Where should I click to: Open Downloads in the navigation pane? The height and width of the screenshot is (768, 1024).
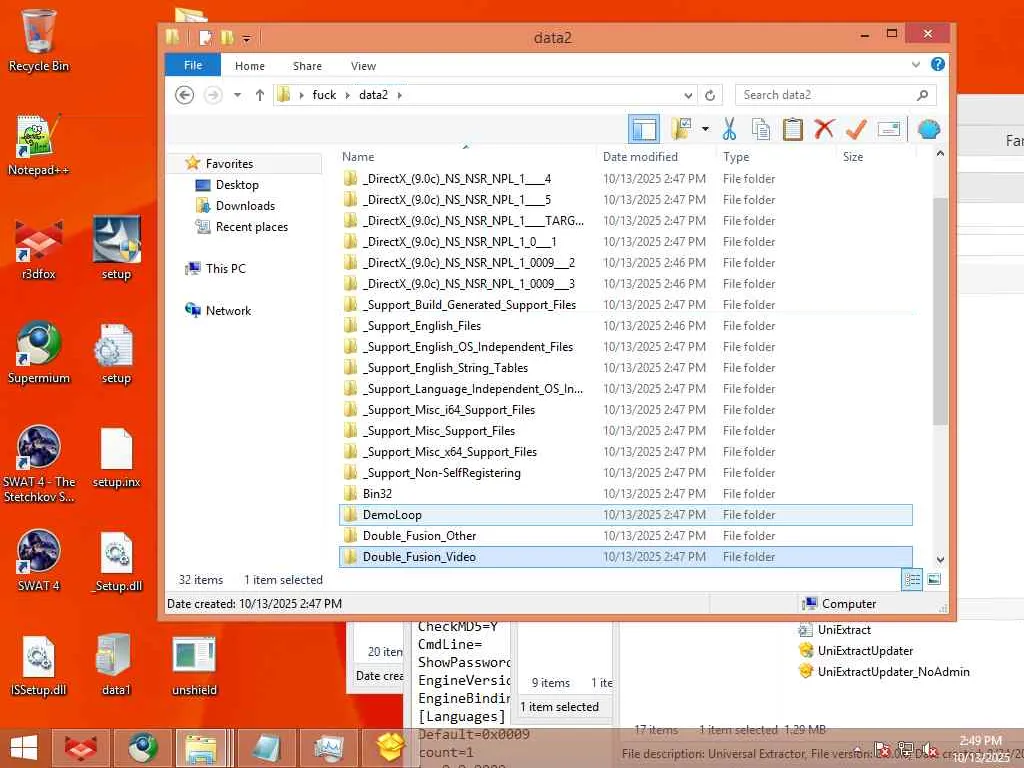point(245,206)
